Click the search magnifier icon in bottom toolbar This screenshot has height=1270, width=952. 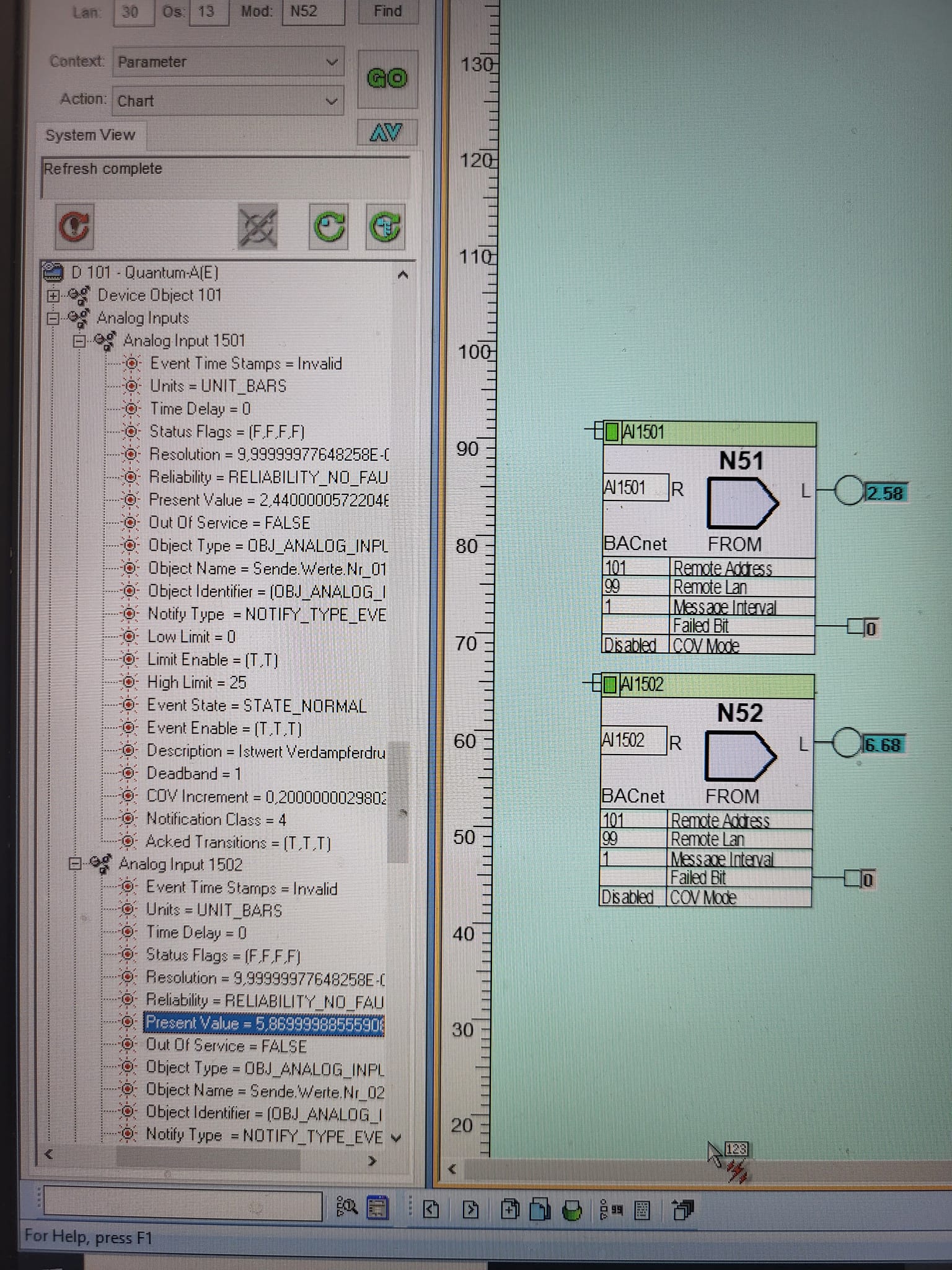point(346,1207)
